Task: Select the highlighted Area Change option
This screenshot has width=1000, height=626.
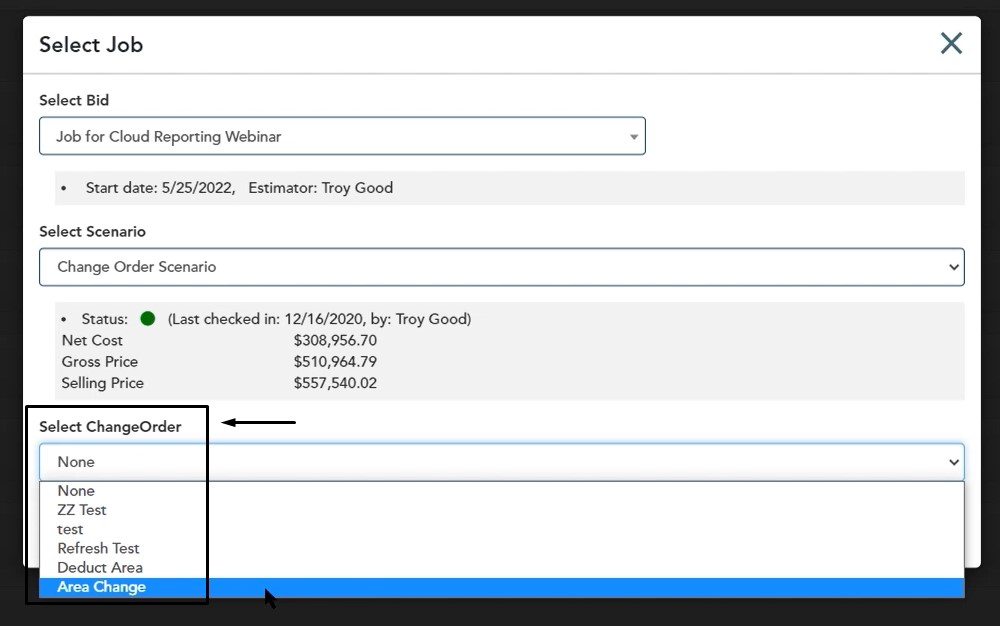Action: [101, 587]
